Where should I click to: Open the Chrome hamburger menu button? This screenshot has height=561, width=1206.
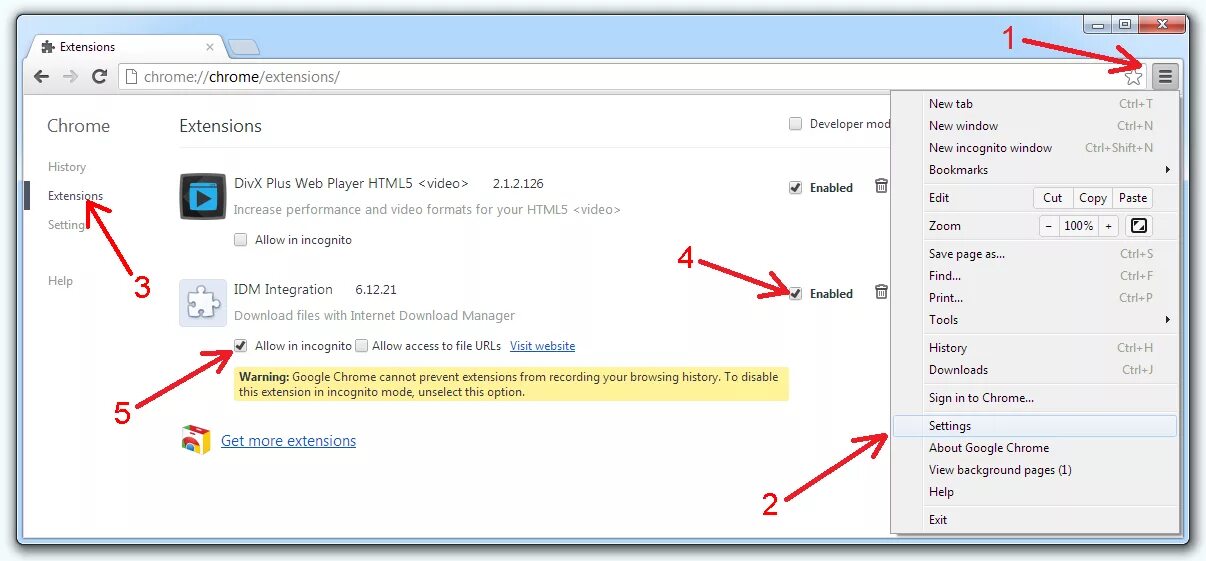pyautogui.click(x=1165, y=76)
